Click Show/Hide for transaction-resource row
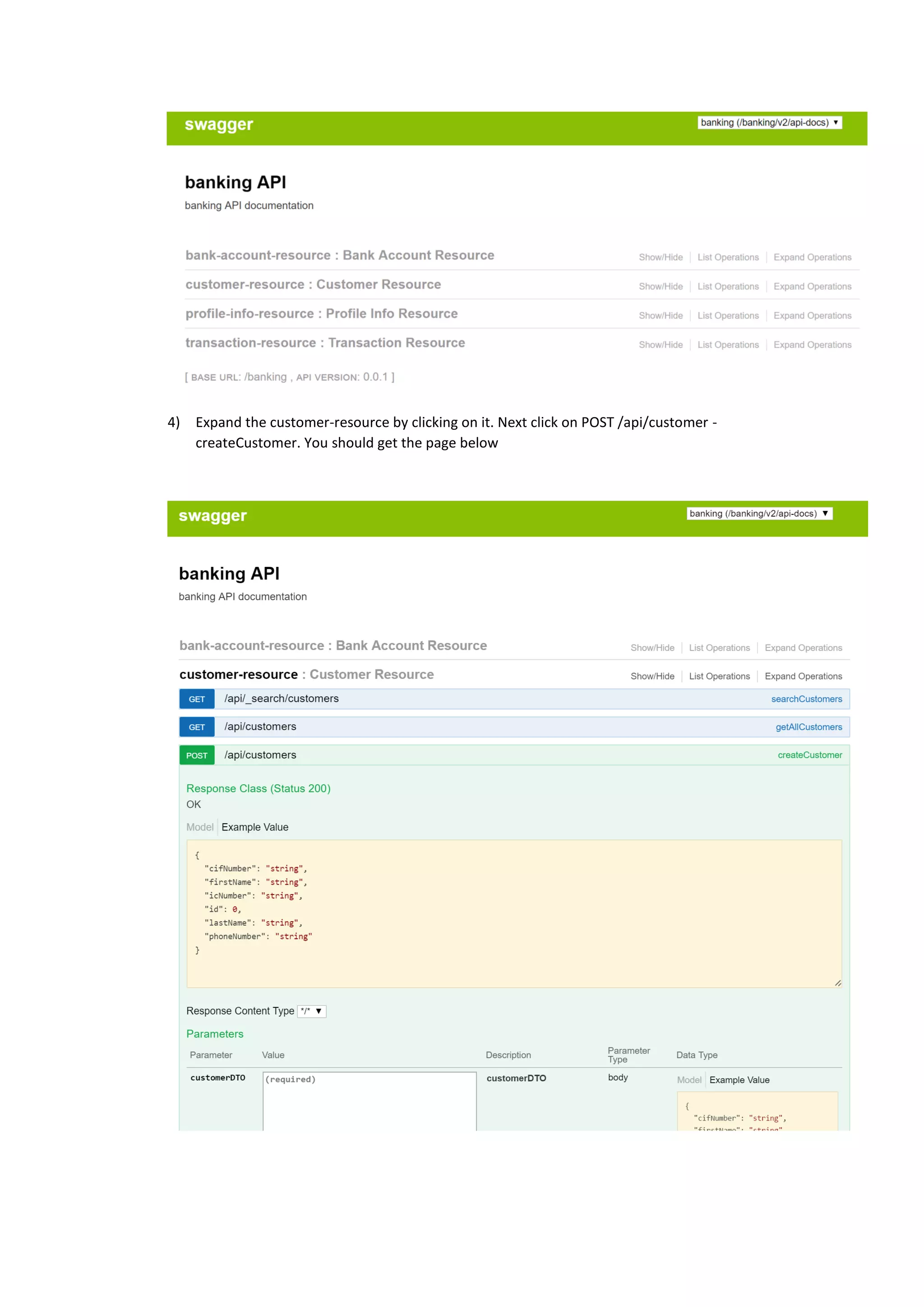Viewport: 924px width, 1307px height. coord(661,345)
